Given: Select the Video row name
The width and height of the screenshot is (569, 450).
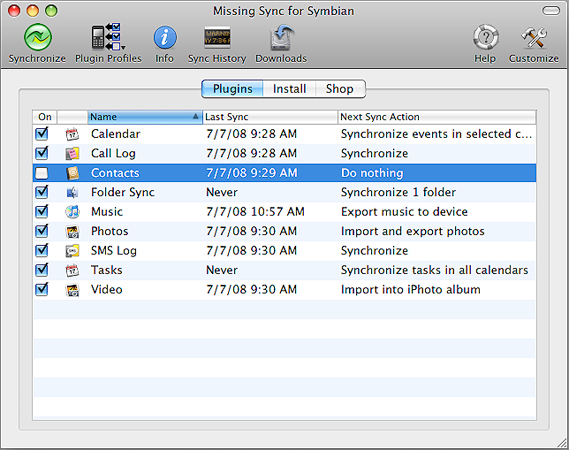Looking at the screenshot, I should coord(107,290).
